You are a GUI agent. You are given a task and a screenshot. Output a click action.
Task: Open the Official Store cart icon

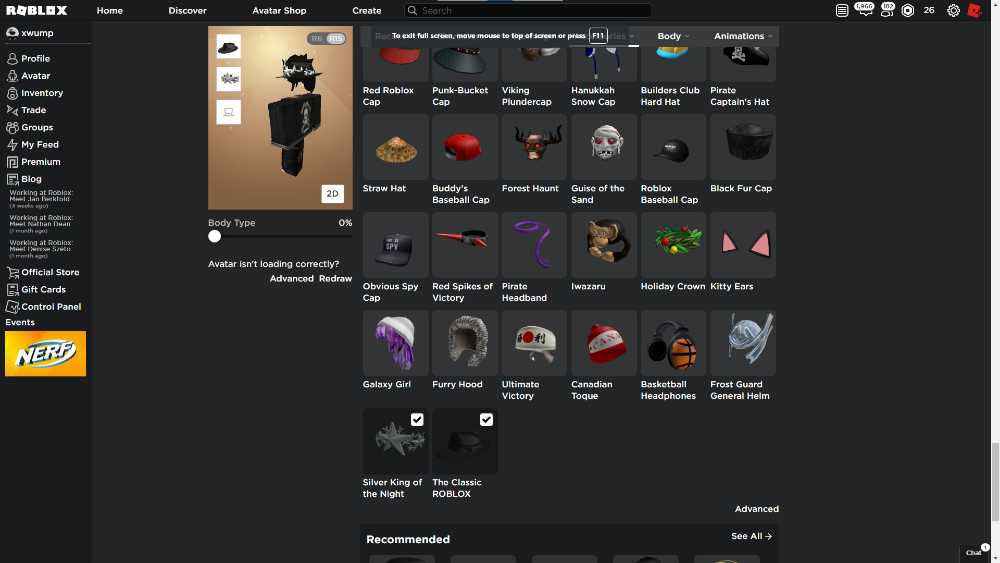[12, 272]
